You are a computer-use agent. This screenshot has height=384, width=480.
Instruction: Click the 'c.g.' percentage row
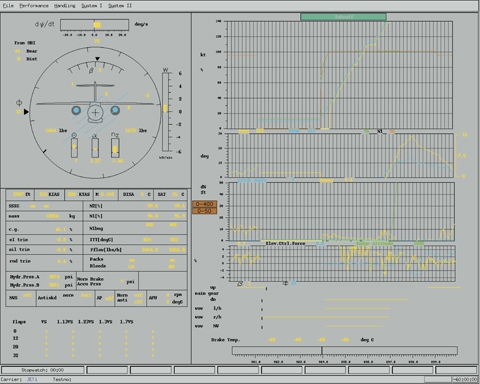point(44,229)
